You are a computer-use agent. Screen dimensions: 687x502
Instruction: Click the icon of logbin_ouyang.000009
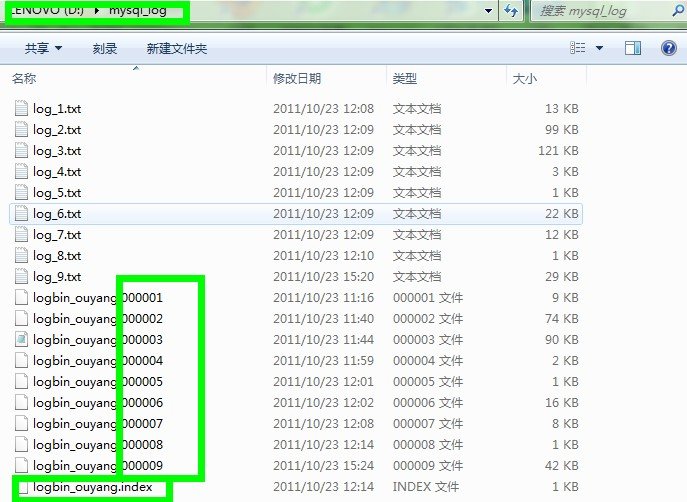point(21,466)
